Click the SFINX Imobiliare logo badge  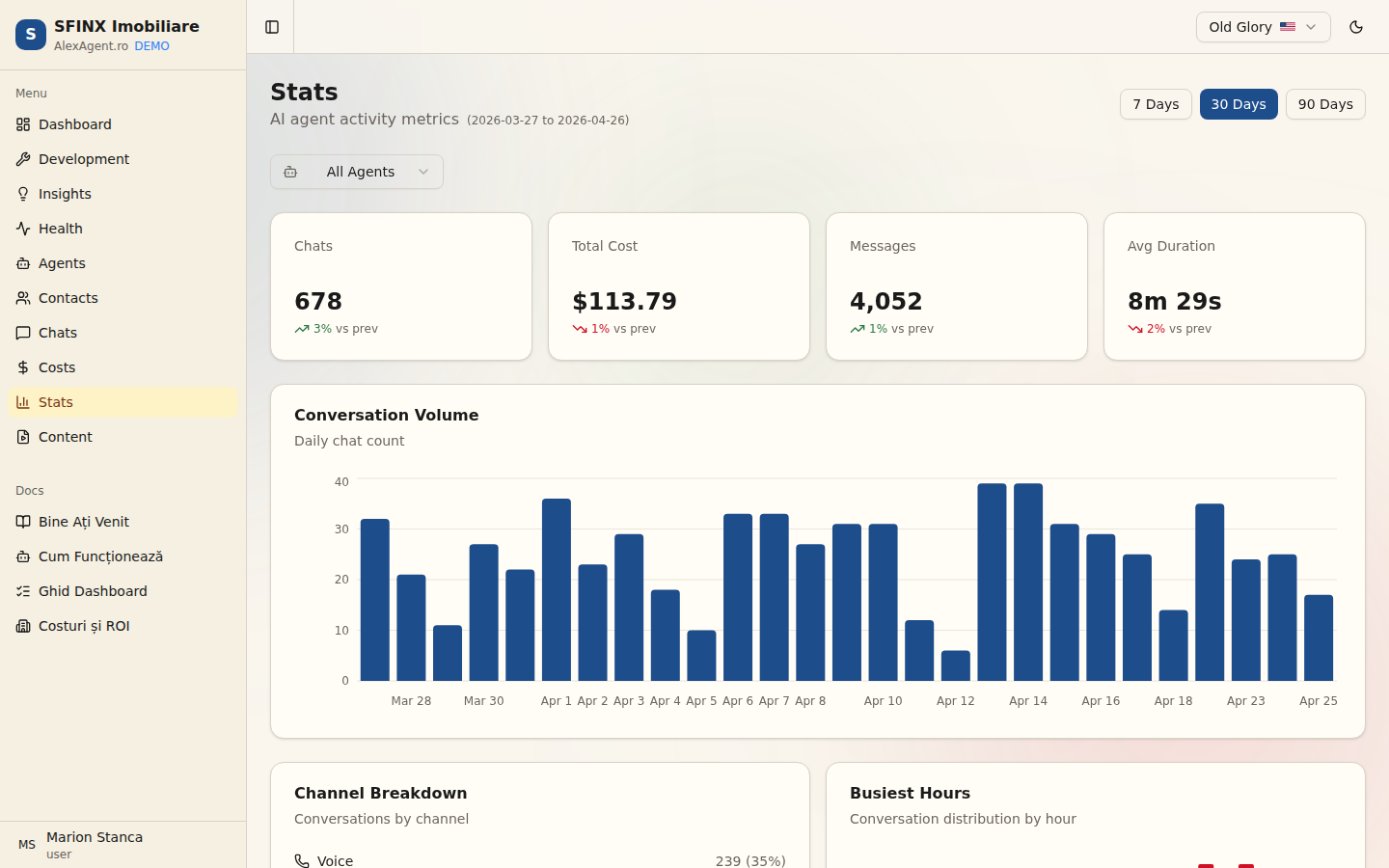coord(31,35)
